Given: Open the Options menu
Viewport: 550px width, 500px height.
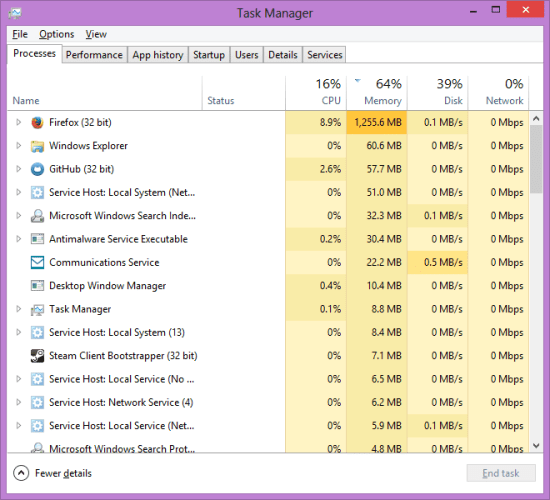Looking at the screenshot, I should [x=56, y=34].
